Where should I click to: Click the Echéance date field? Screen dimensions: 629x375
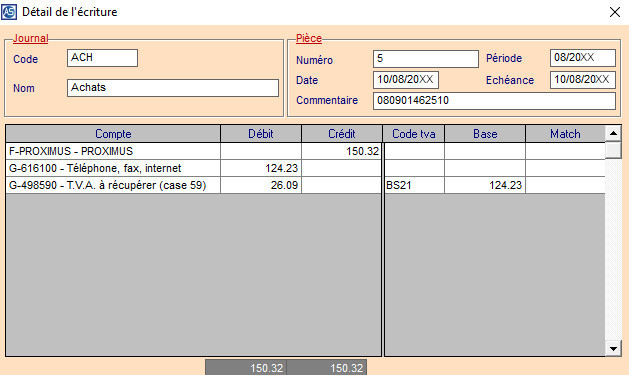(x=582, y=80)
